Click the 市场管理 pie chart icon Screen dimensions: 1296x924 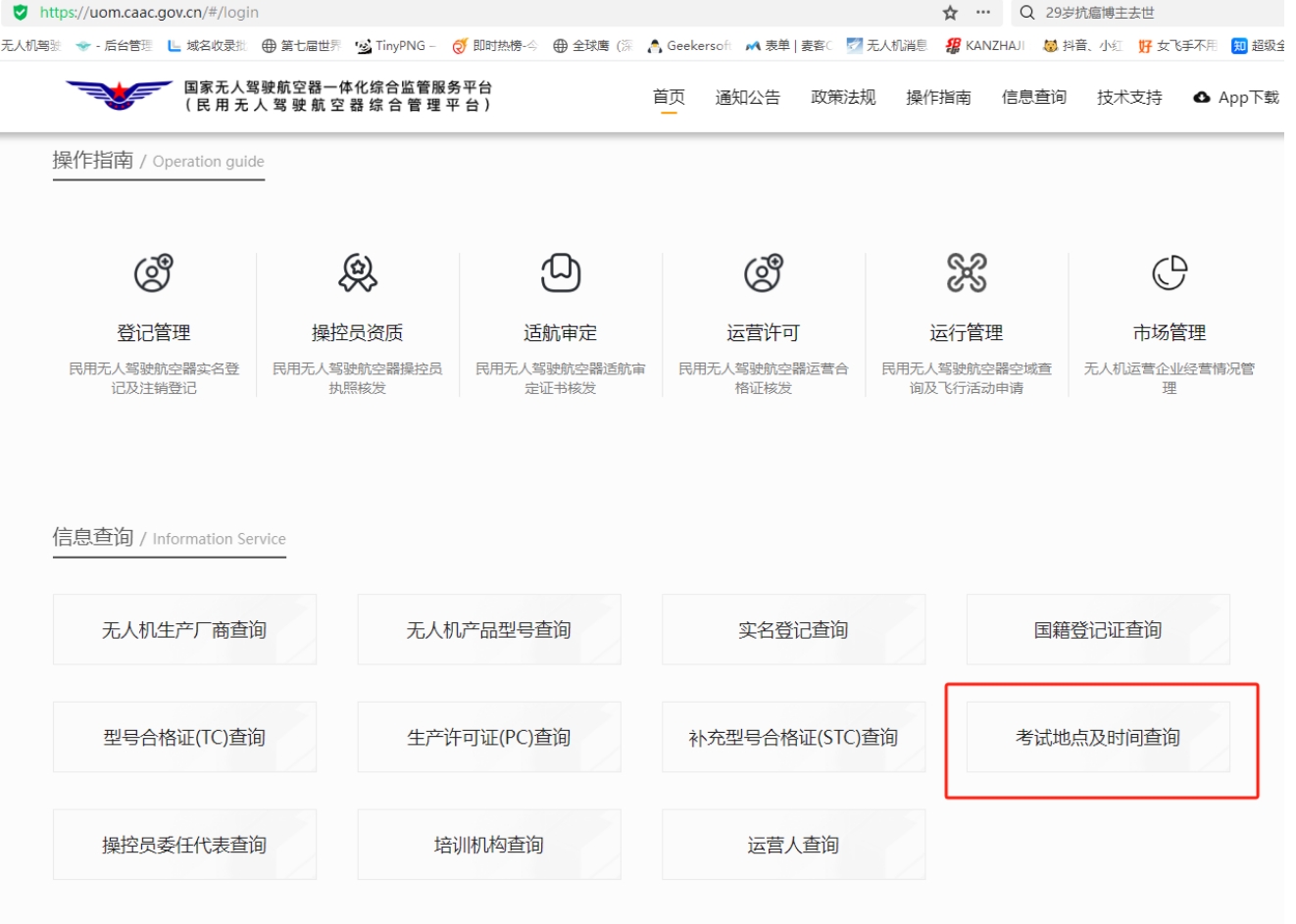point(1170,273)
